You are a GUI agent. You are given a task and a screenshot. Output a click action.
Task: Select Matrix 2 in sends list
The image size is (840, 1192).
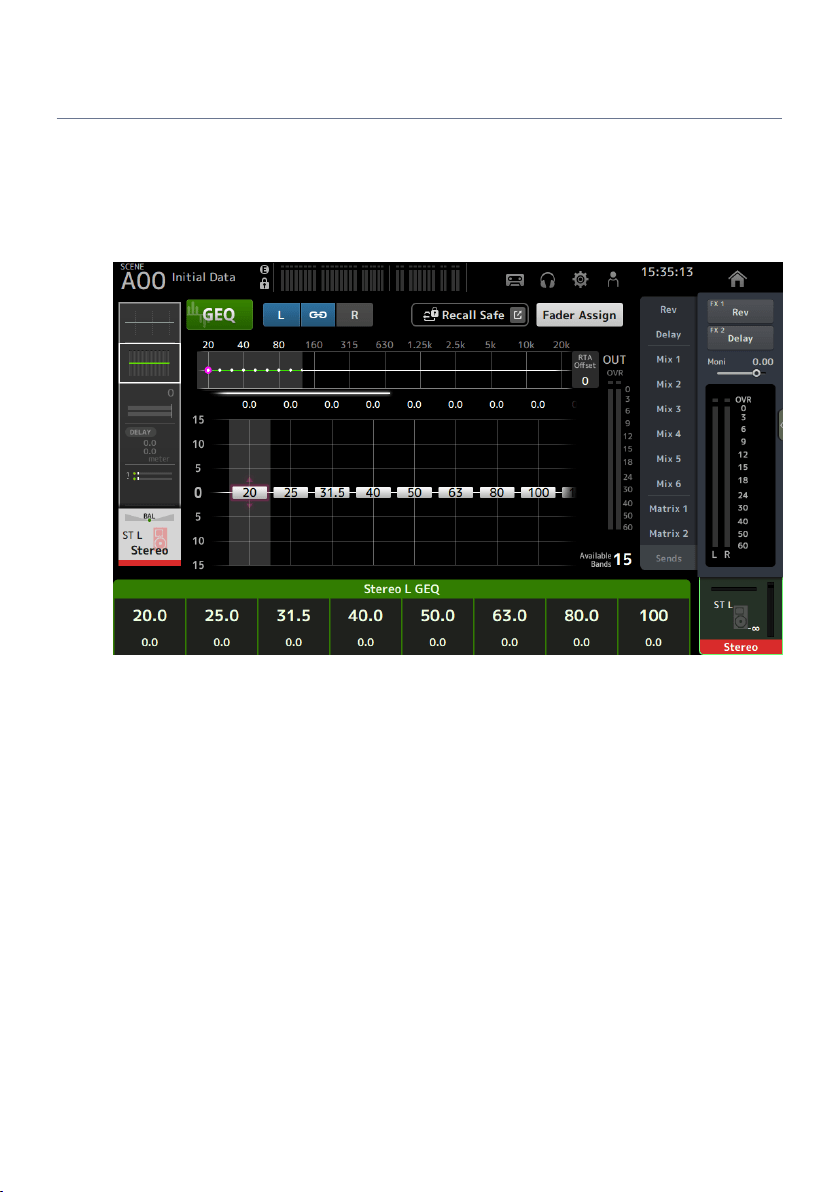coord(668,534)
